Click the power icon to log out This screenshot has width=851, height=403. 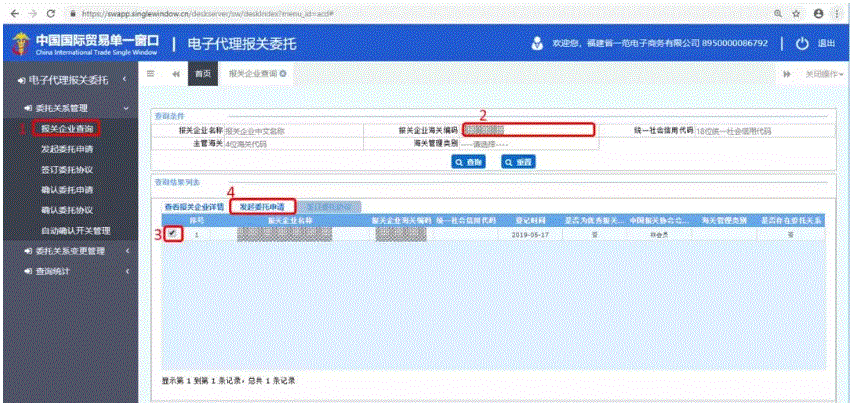(802, 44)
